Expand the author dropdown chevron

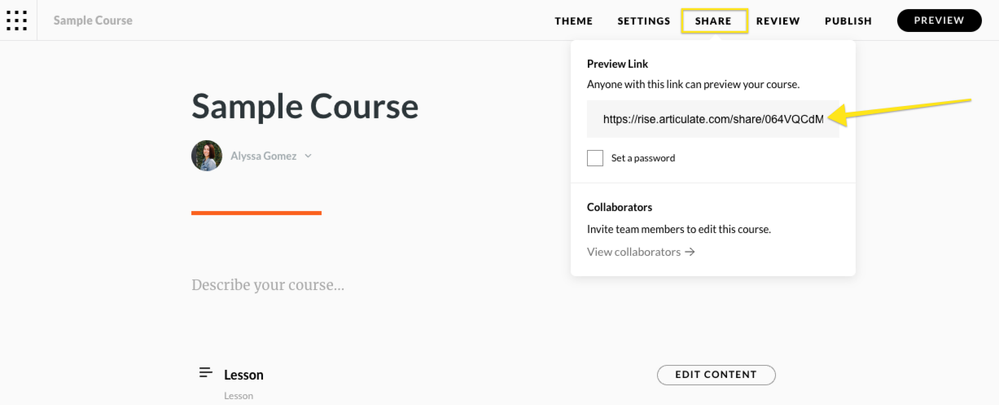click(x=308, y=156)
